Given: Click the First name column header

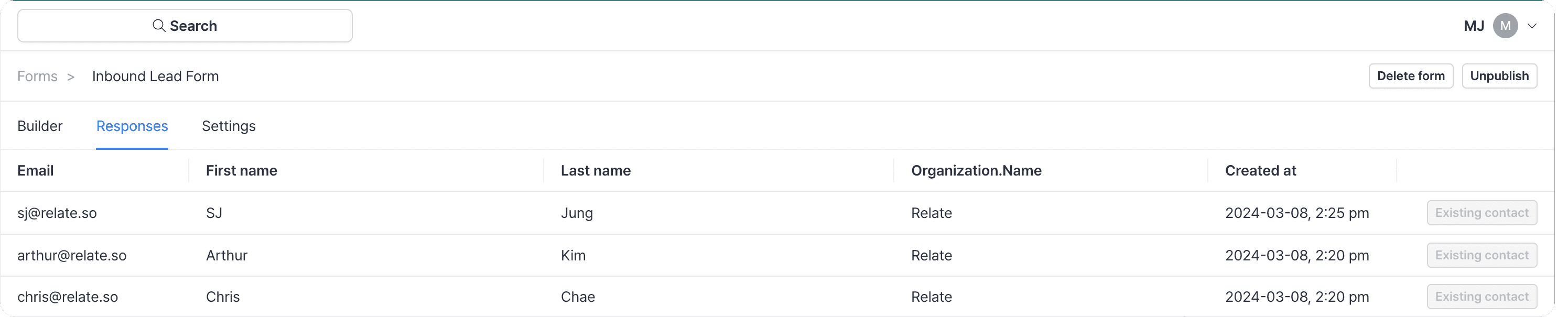Looking at the screenshot, I should (242, 170).
